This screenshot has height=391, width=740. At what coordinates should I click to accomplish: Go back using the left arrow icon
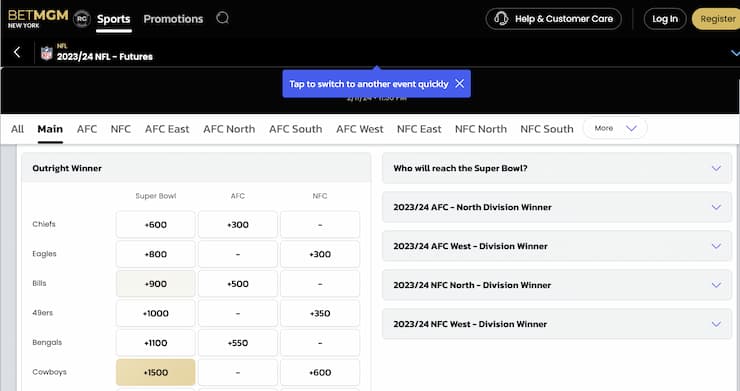(x=17, y=52)
